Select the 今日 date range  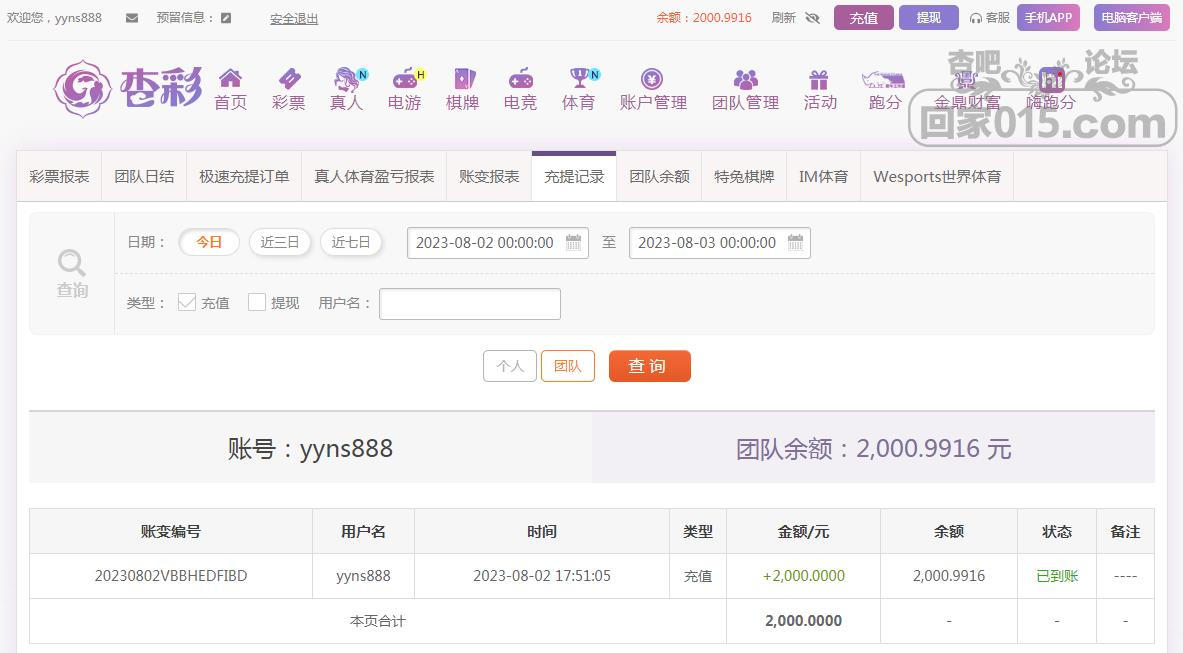click(x=209, y=242)
